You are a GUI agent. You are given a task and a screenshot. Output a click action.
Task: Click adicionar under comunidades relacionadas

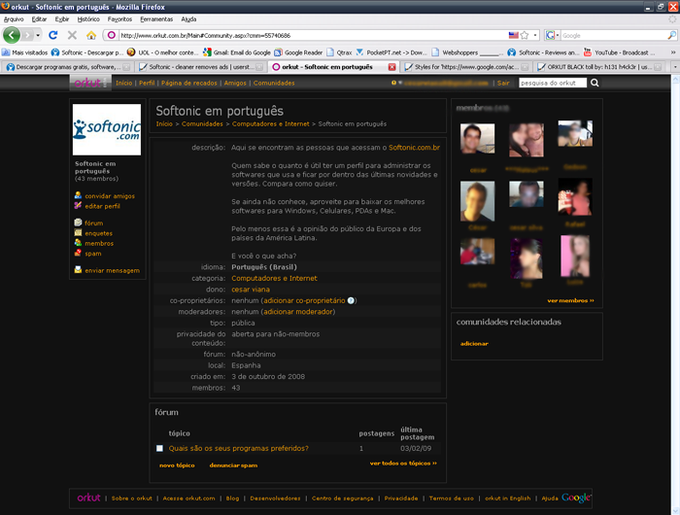474,343
